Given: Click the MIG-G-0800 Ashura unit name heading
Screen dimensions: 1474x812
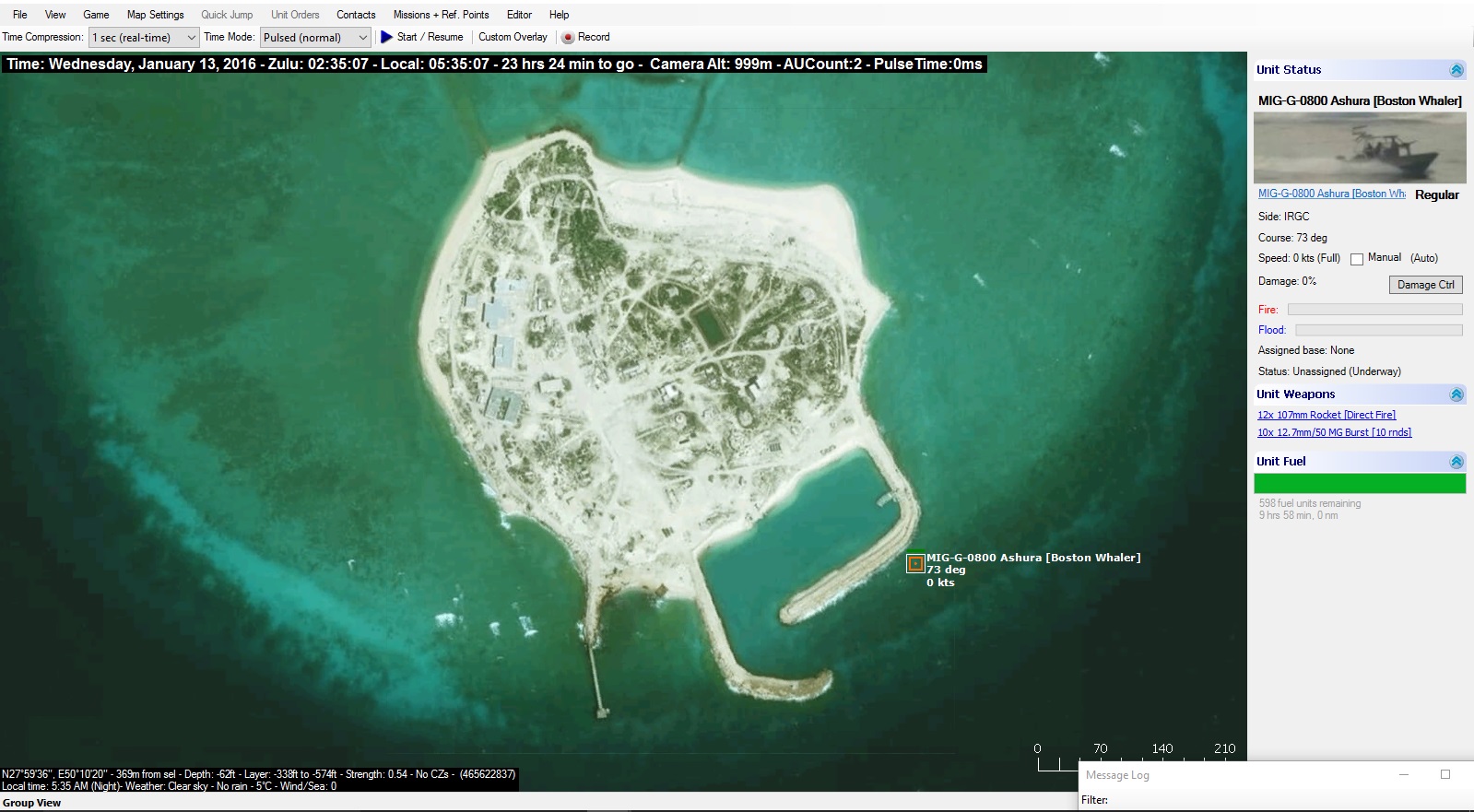Looking at the screenshot, I should pyautogui.click(x=1360, y=100).
